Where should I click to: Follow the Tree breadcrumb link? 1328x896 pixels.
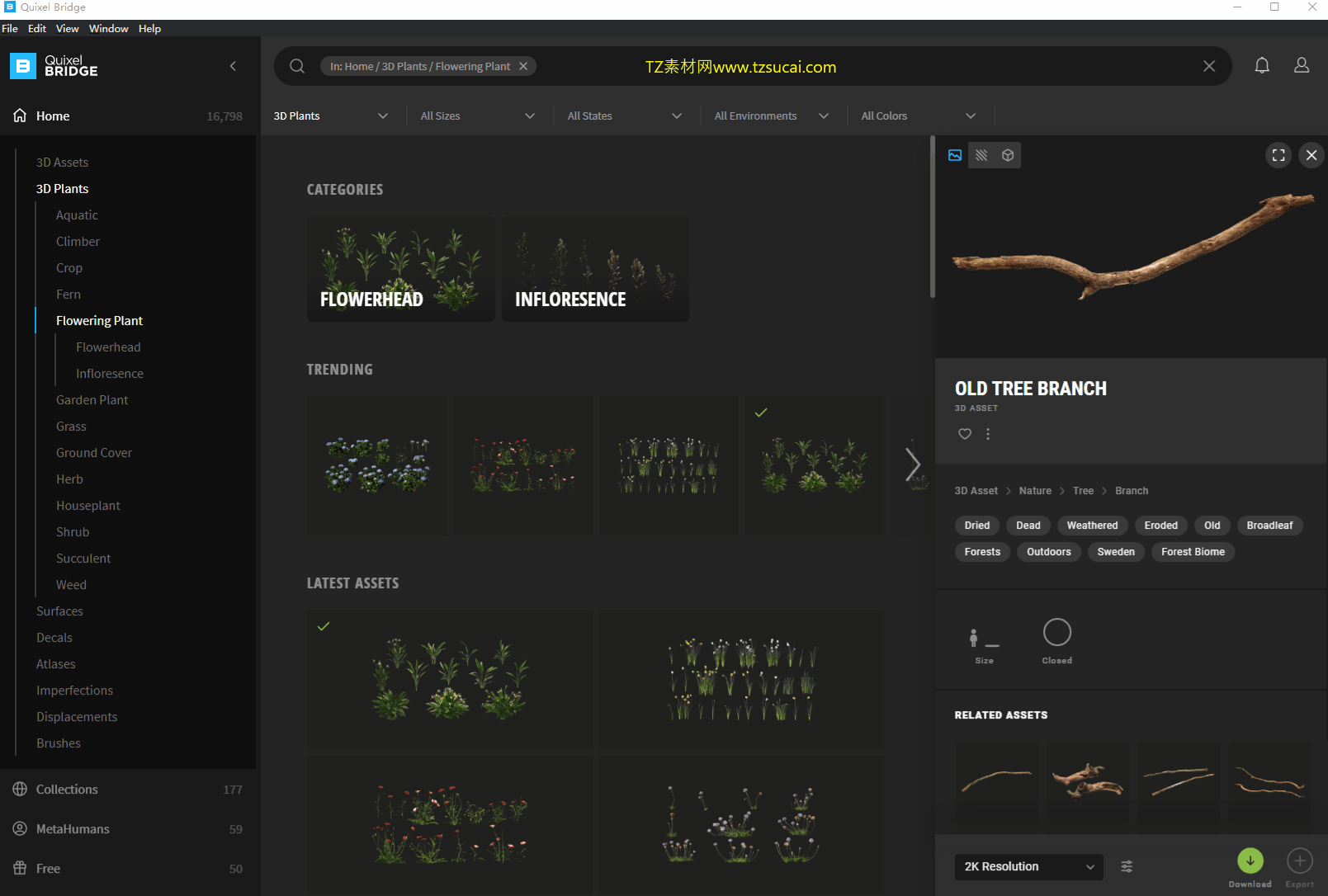[1083, 491]
